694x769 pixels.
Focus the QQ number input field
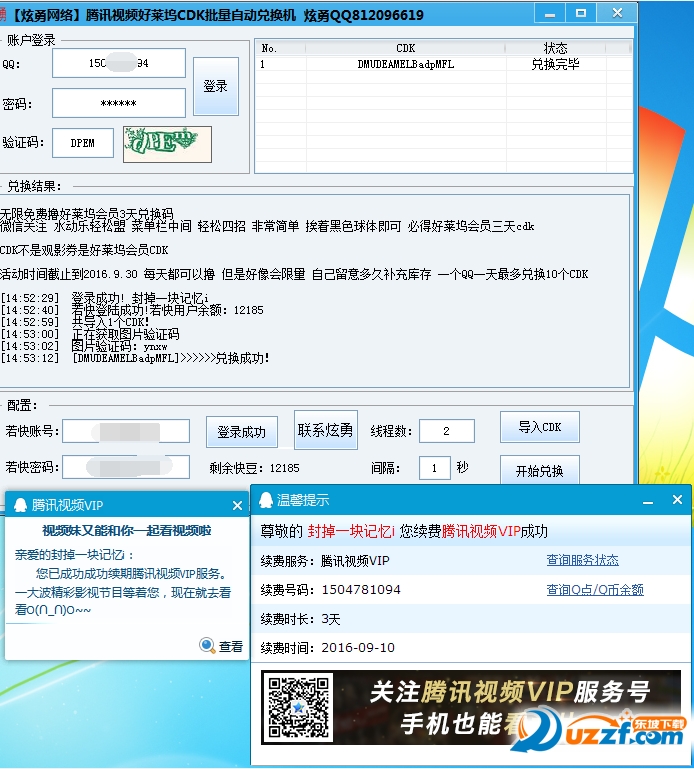pyautogui.click(x=119, y=63)
